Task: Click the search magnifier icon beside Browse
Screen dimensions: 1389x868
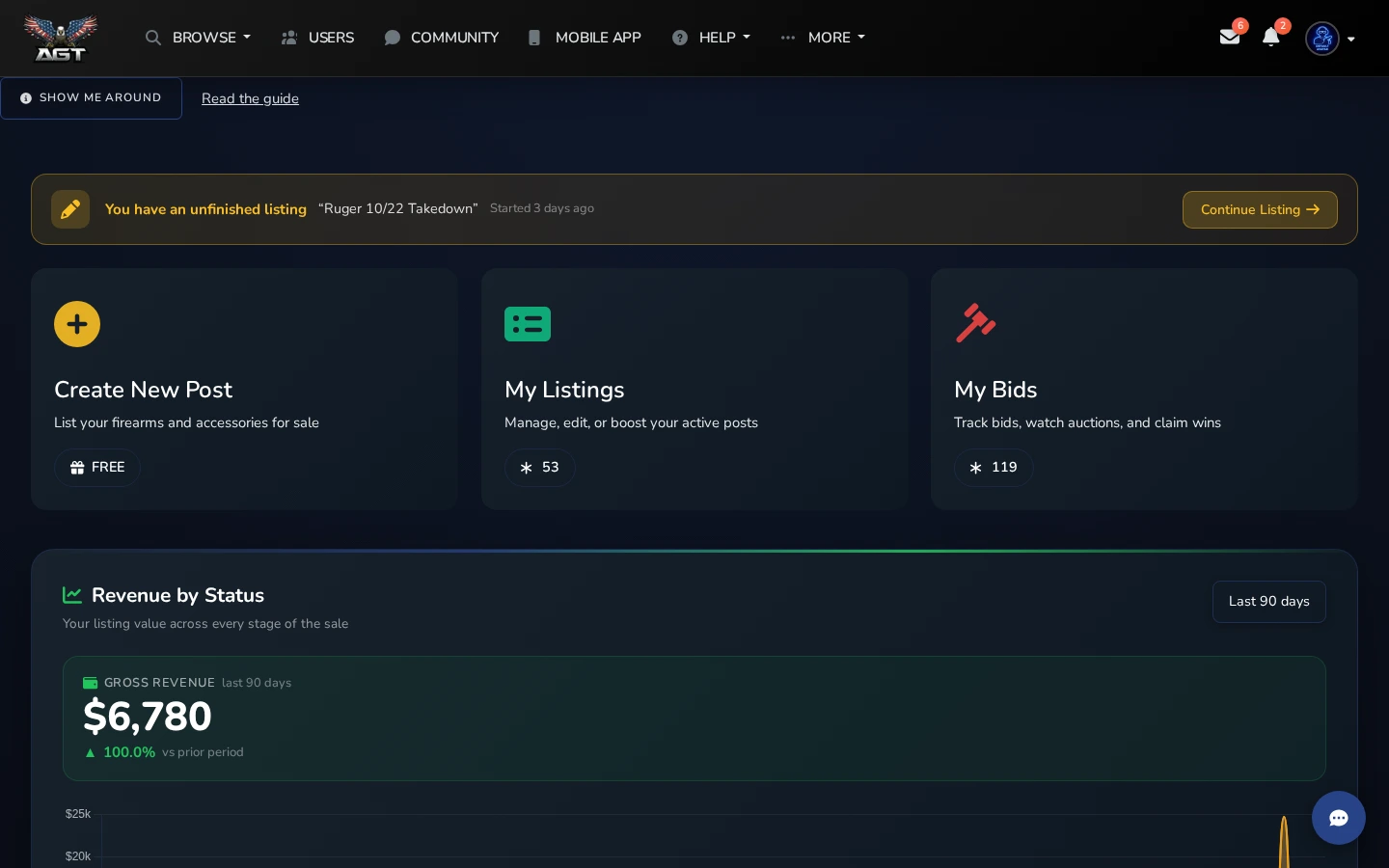Action: (153, 38)
